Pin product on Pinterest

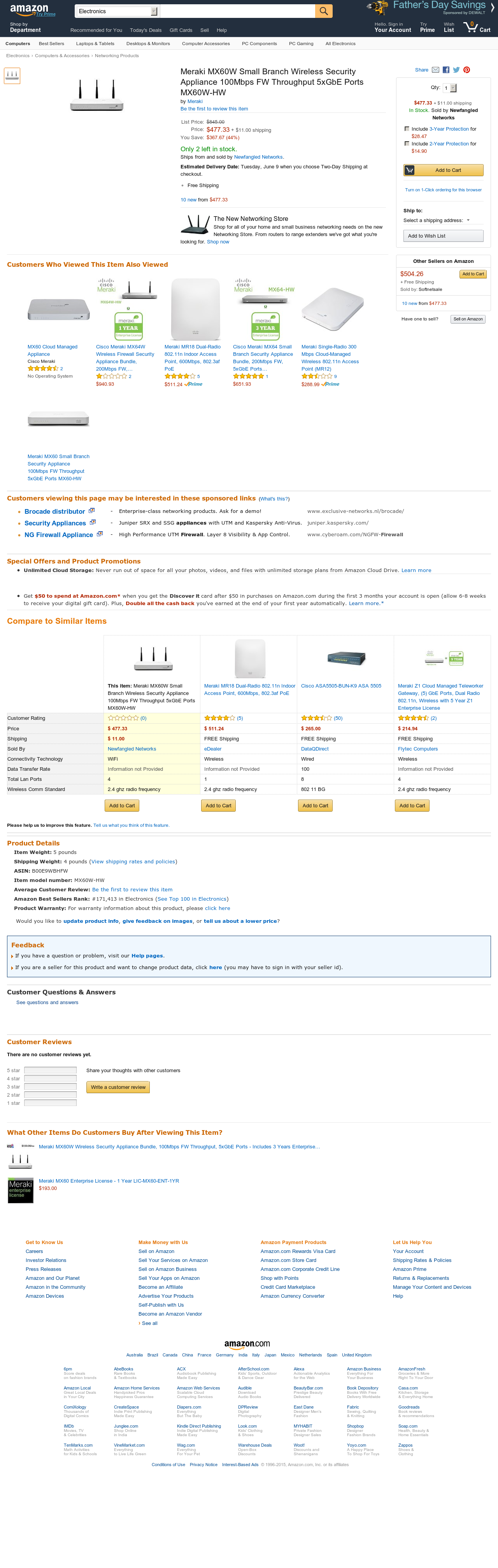tap(466, 70)
